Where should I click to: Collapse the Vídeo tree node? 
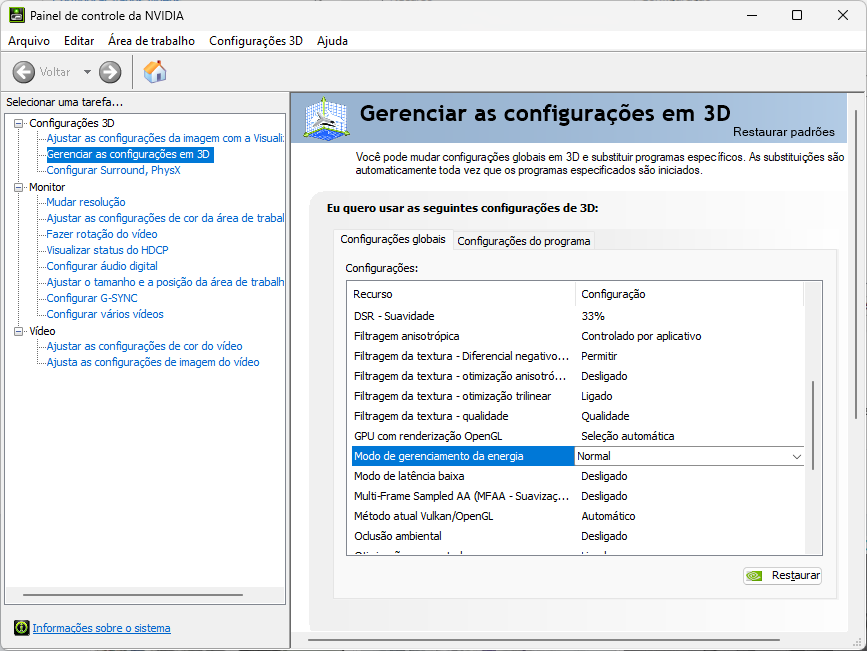[x=19, y=331]
